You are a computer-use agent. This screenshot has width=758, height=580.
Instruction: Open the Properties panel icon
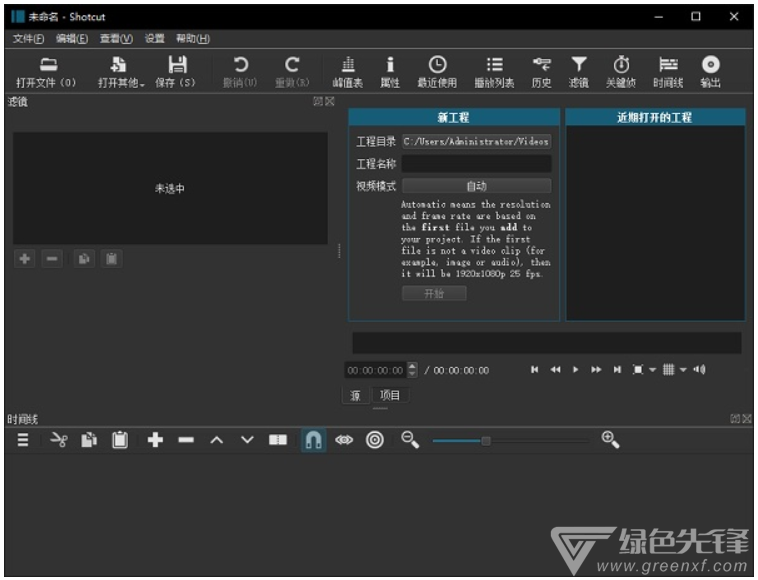(x=390, y=72)
